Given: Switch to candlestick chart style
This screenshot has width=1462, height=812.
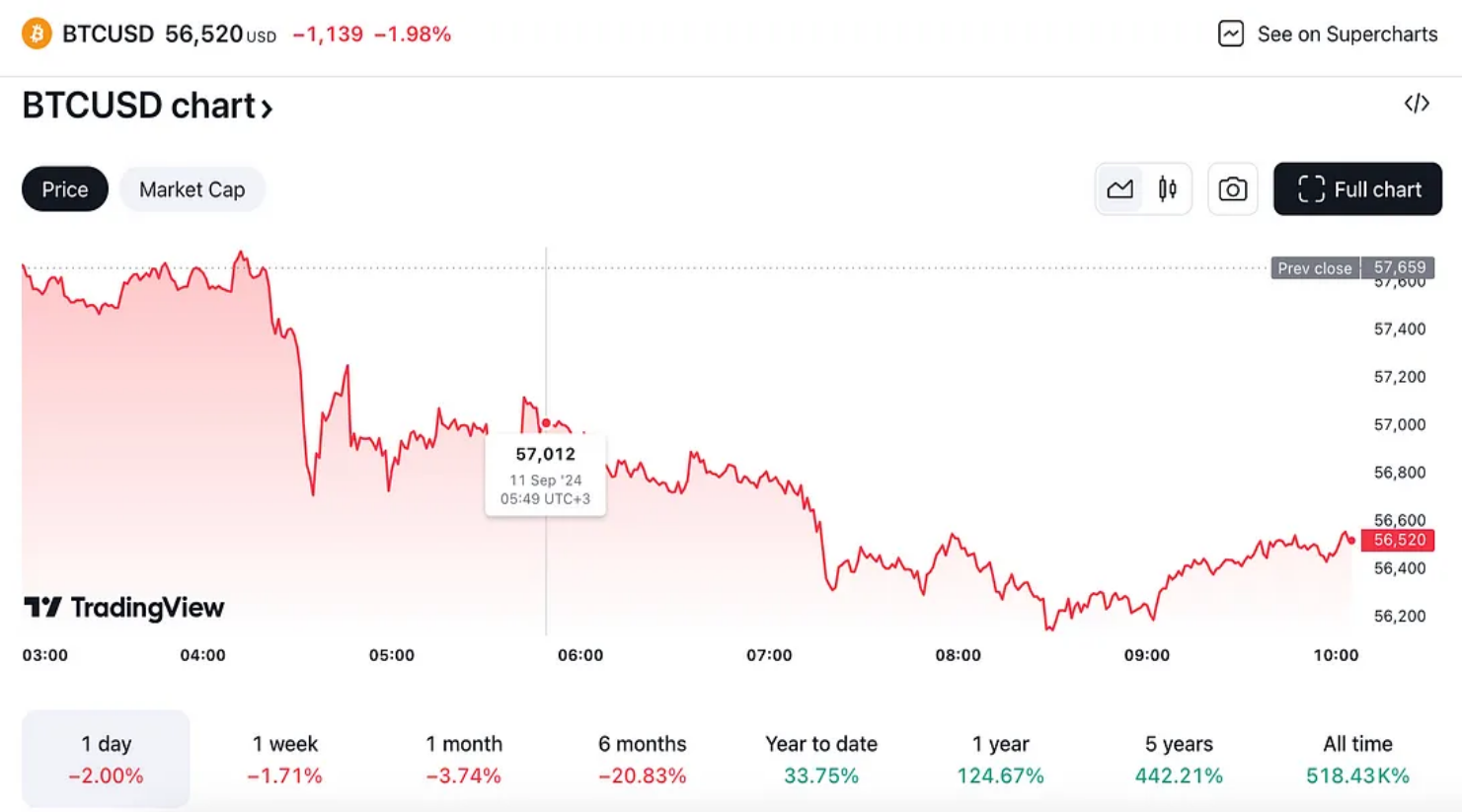Looking at the screenshot, I should (1167, 188).
